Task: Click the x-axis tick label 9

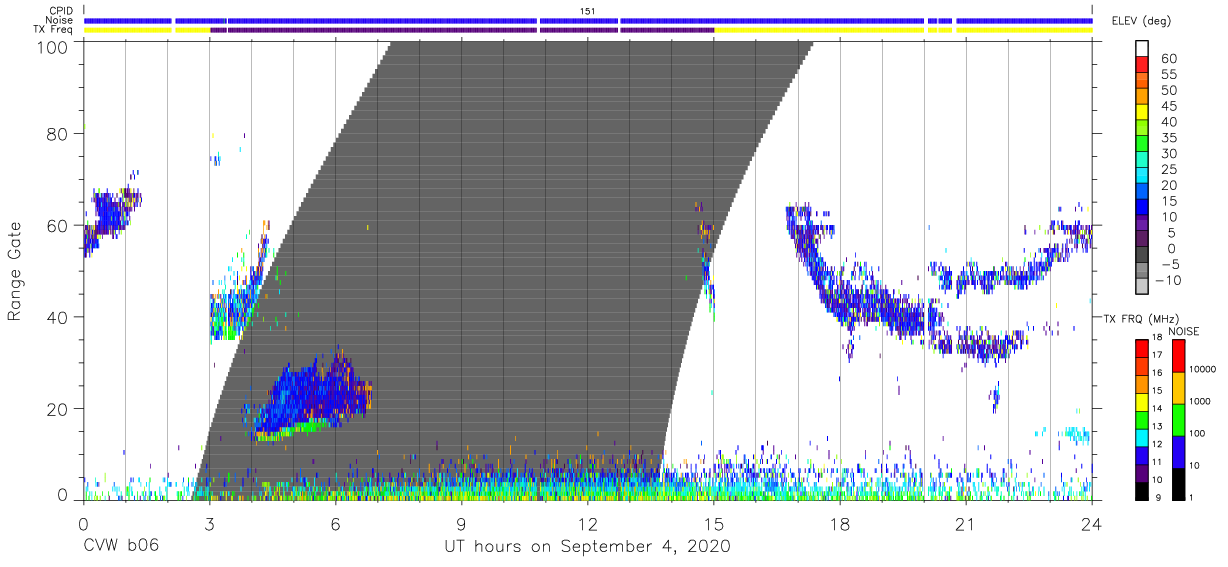Action: click(461, 524)
